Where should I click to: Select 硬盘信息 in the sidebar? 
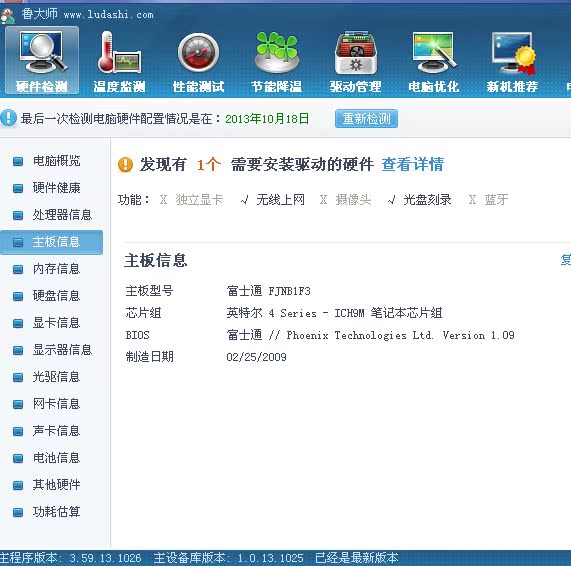(x=56, y=296)
